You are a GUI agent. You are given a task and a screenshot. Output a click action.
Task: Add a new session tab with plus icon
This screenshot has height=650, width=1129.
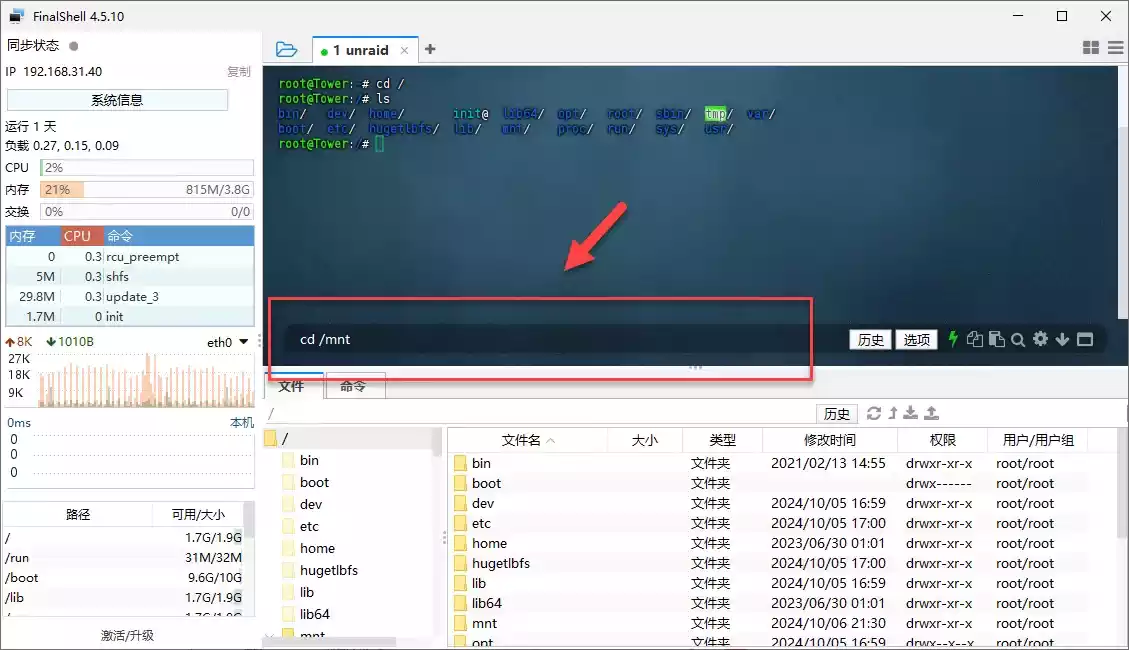430,49
